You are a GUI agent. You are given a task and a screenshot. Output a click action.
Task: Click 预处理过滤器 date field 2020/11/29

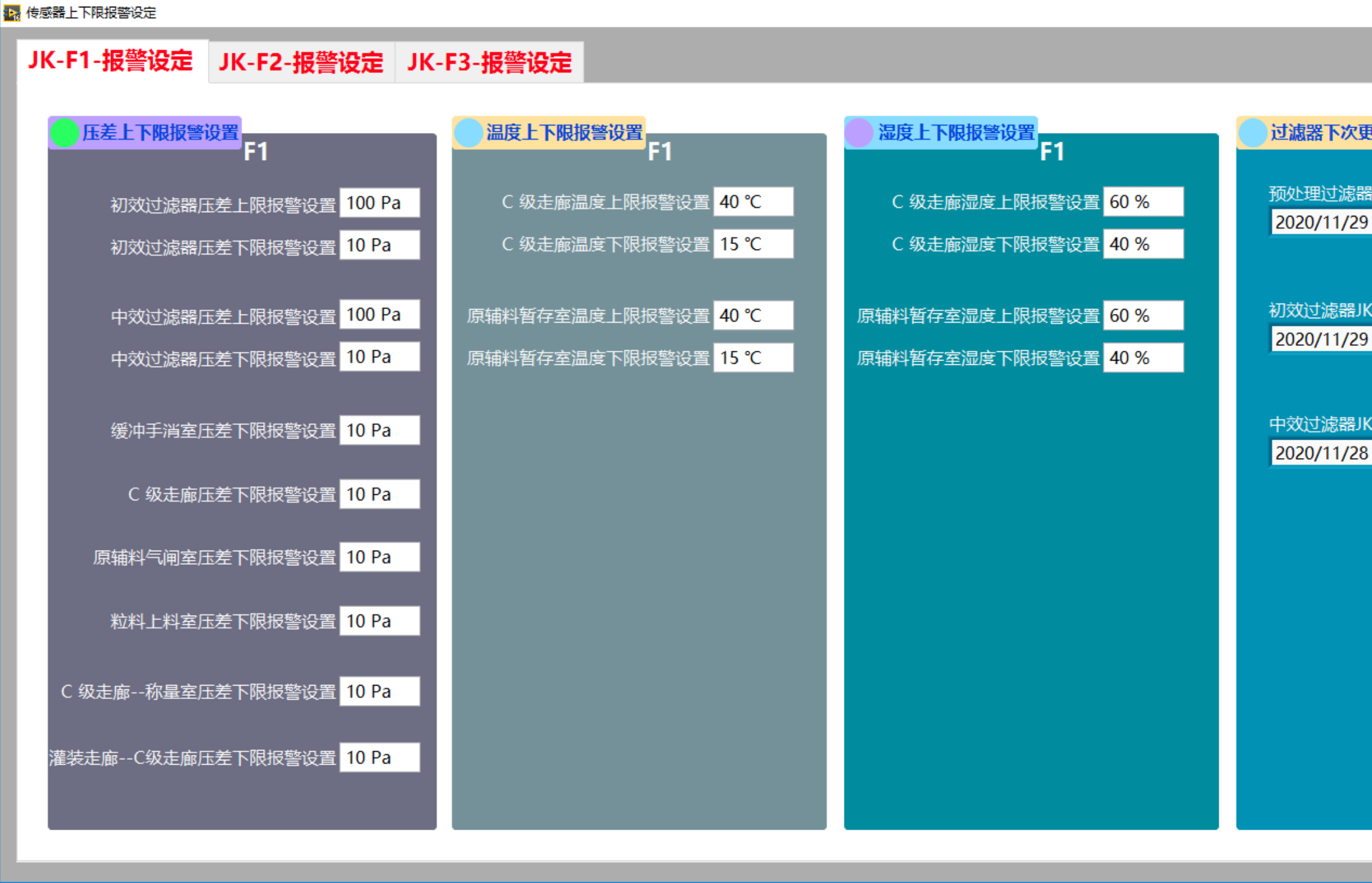pos(1321,222)
